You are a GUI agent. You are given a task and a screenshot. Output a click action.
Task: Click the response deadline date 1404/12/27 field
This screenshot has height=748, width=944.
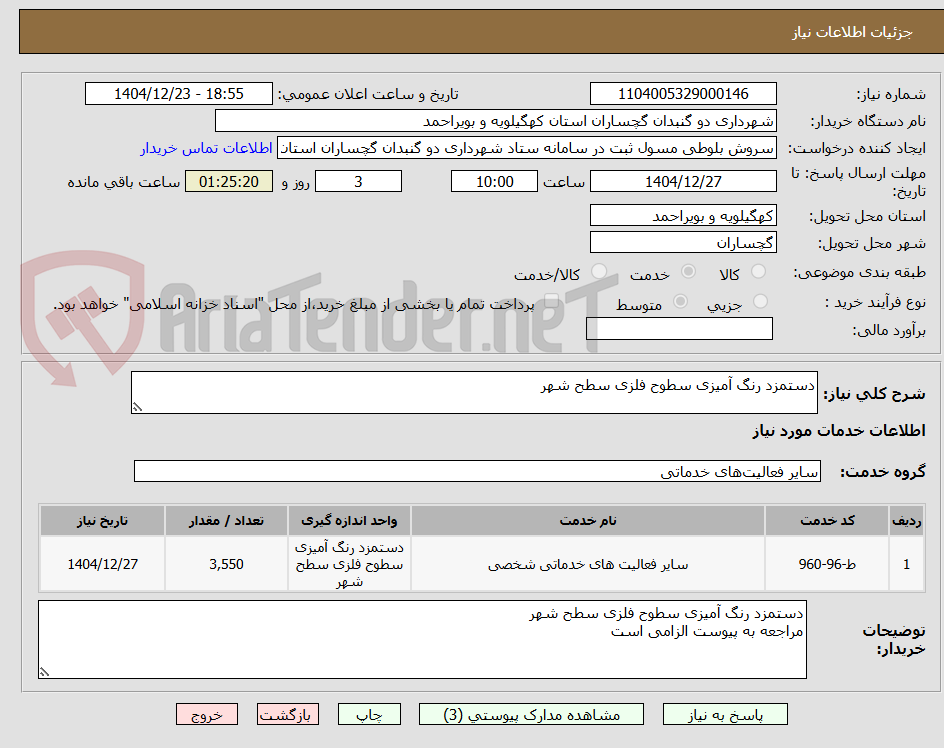(683, 181)
